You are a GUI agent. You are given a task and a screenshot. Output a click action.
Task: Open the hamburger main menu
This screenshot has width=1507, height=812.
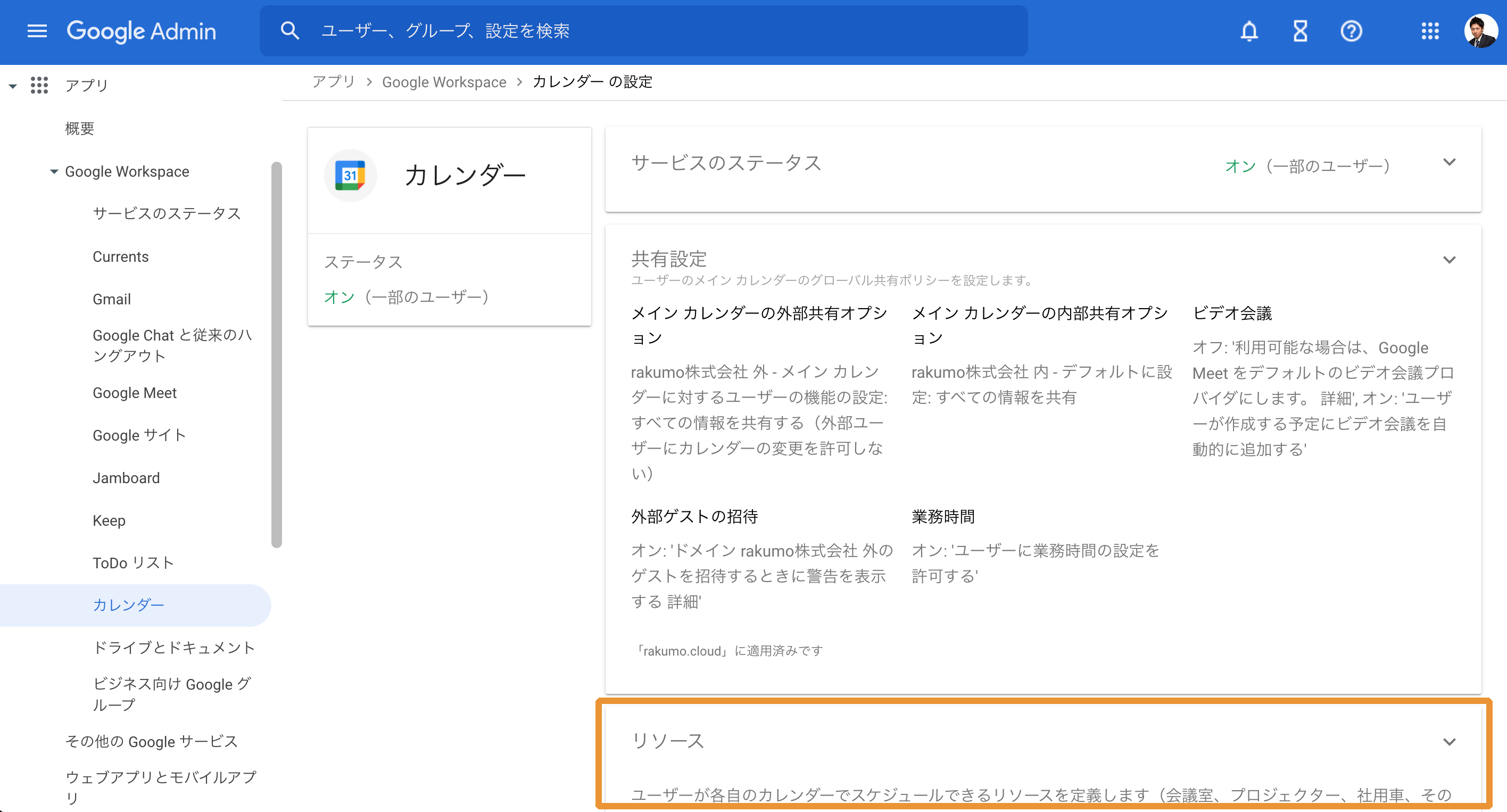pyautogui.click(x=37, y=31)
